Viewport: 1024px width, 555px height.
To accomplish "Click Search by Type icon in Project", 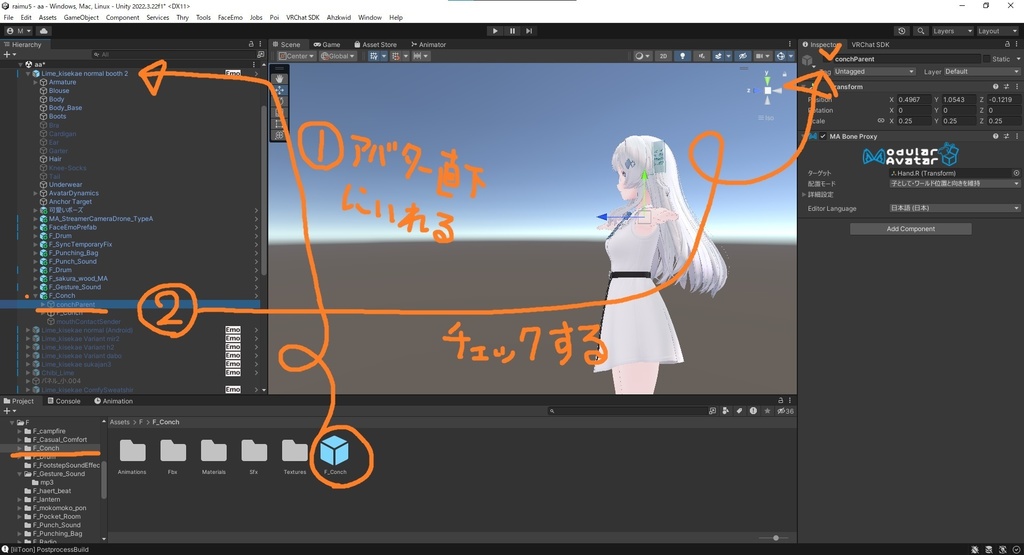I will pos(726,411).
